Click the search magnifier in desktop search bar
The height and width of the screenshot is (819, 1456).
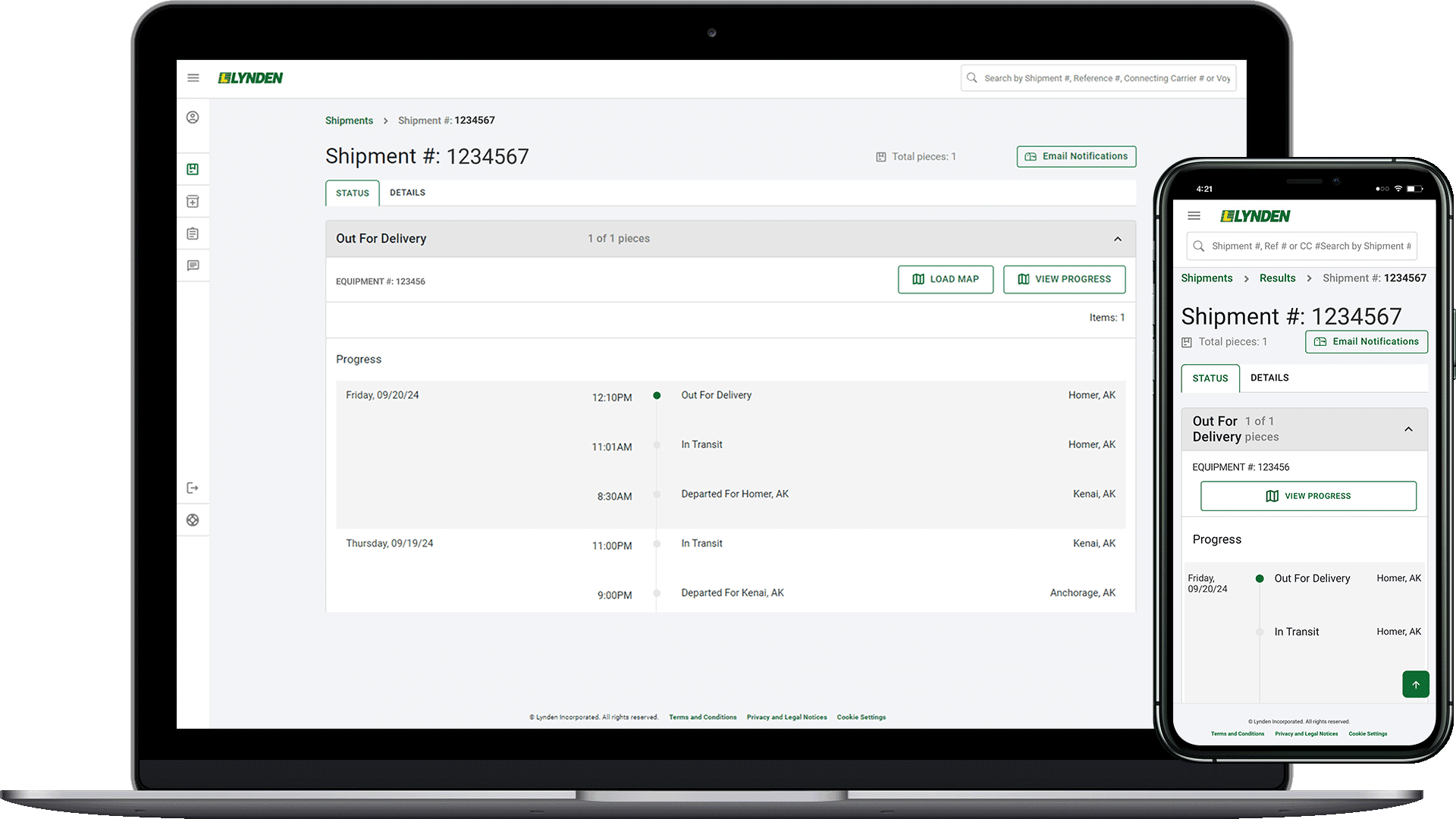pos(972,77)
